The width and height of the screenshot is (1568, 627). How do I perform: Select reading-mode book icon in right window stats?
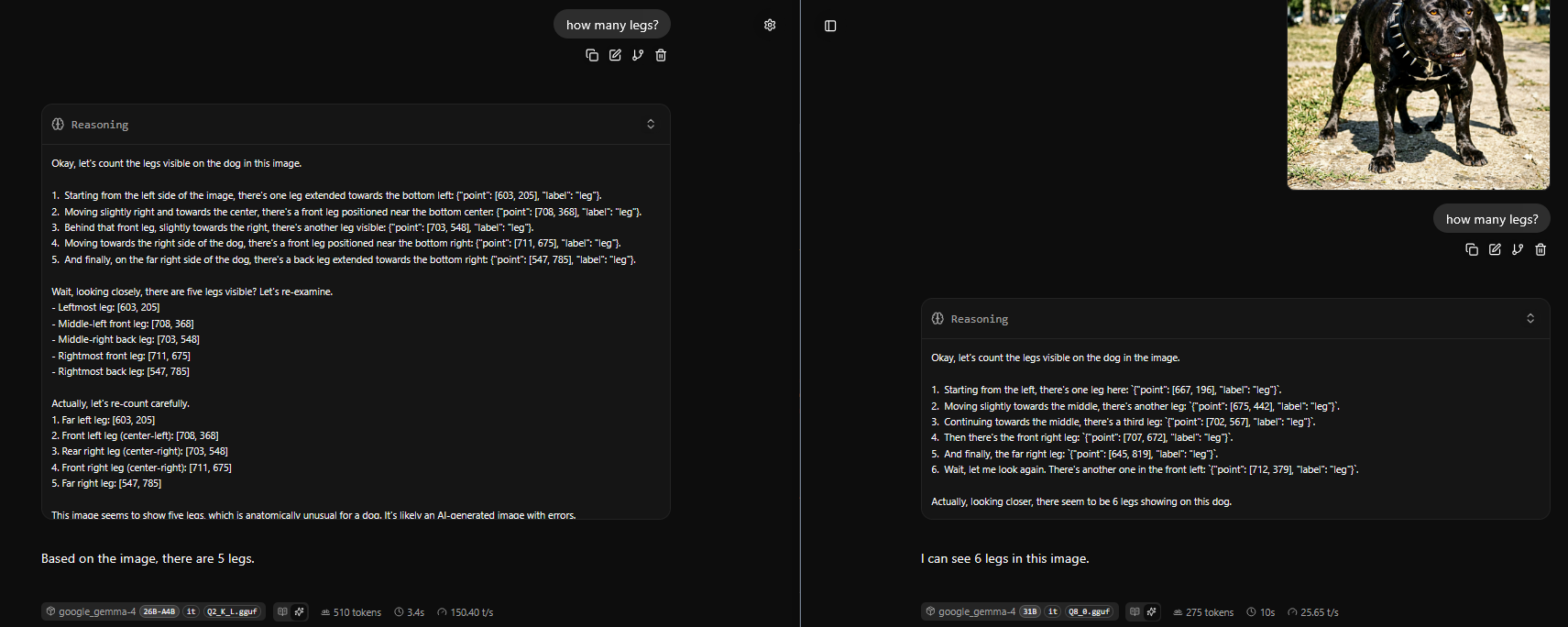[1135, 611]
